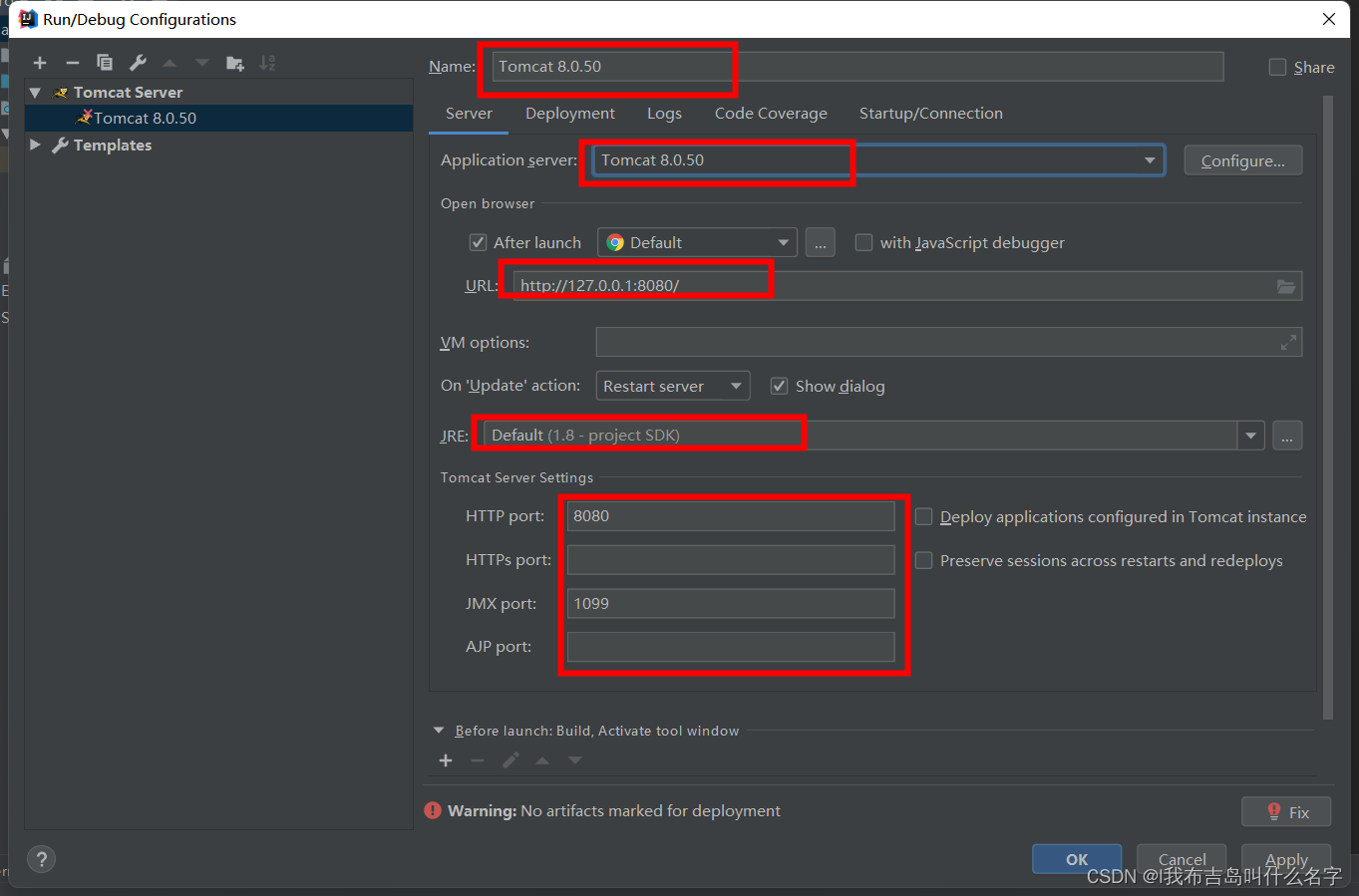
Task: Move configuration down using toolbar arrow
Action: (202, 63)
